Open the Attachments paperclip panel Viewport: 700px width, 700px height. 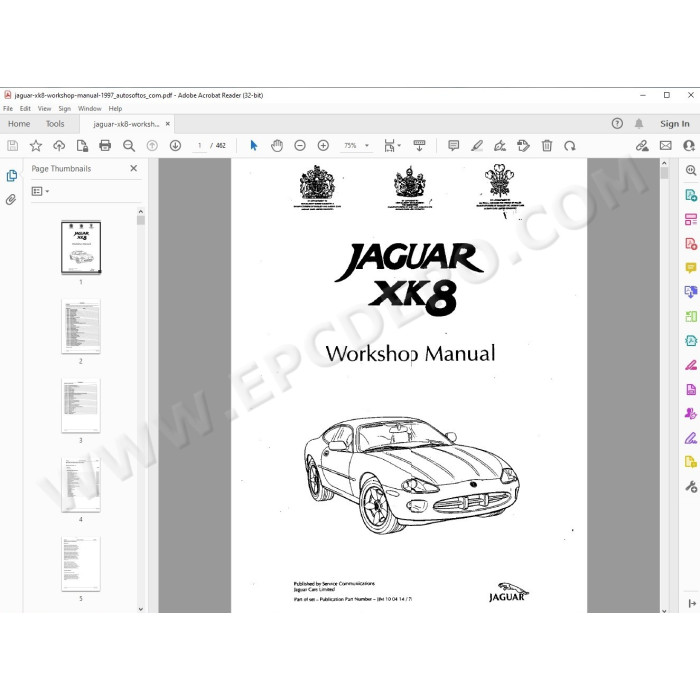[x=11, y=200]
